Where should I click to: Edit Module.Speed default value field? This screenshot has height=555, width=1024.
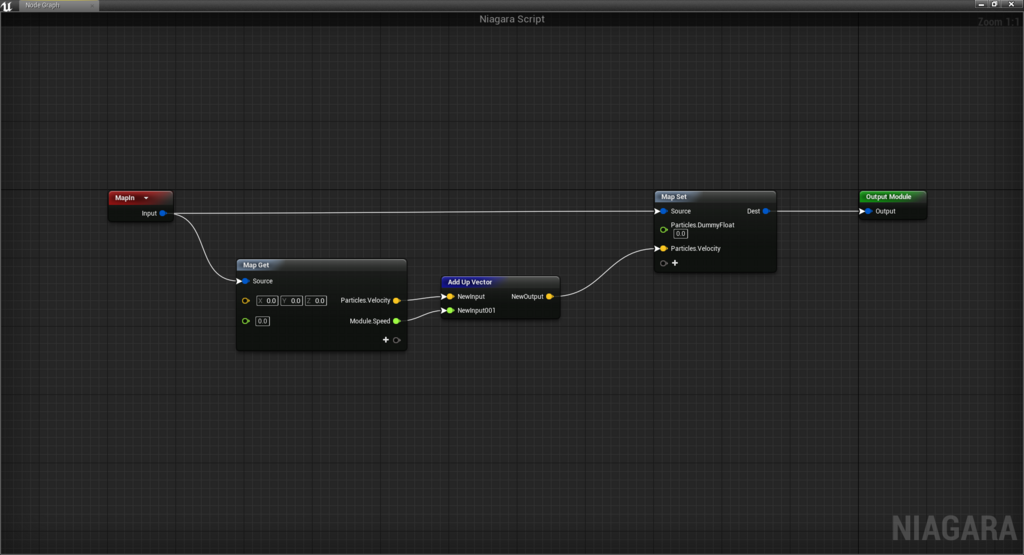tap(263, 321)
